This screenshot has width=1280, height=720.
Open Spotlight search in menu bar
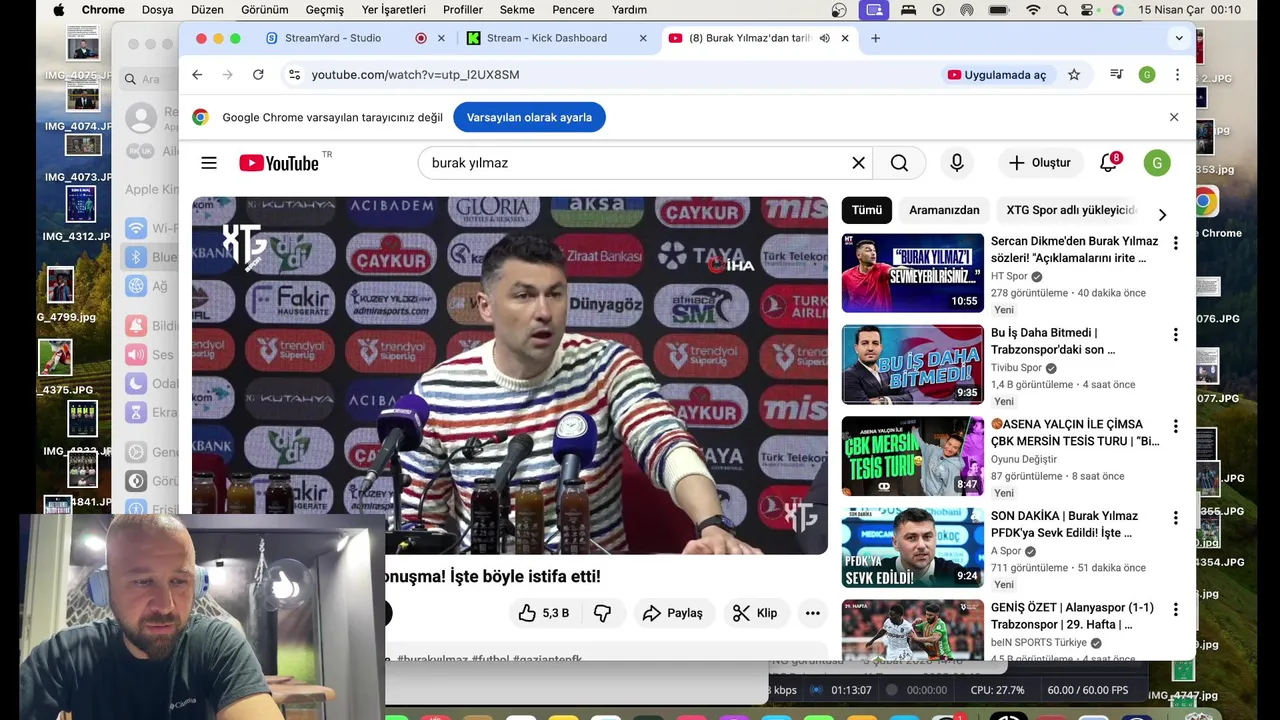[1061, 10]
